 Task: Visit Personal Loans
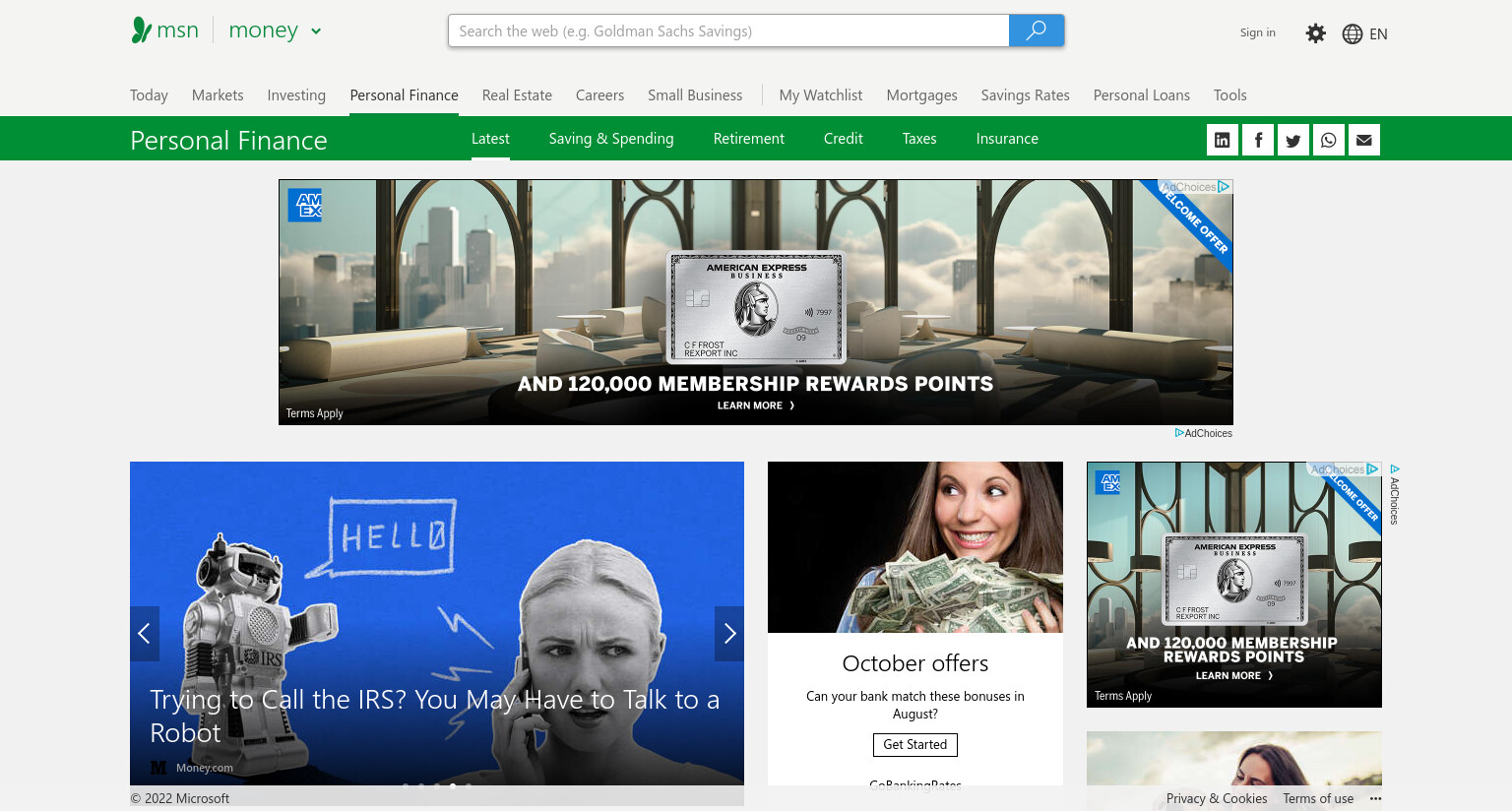point(1141,95)
